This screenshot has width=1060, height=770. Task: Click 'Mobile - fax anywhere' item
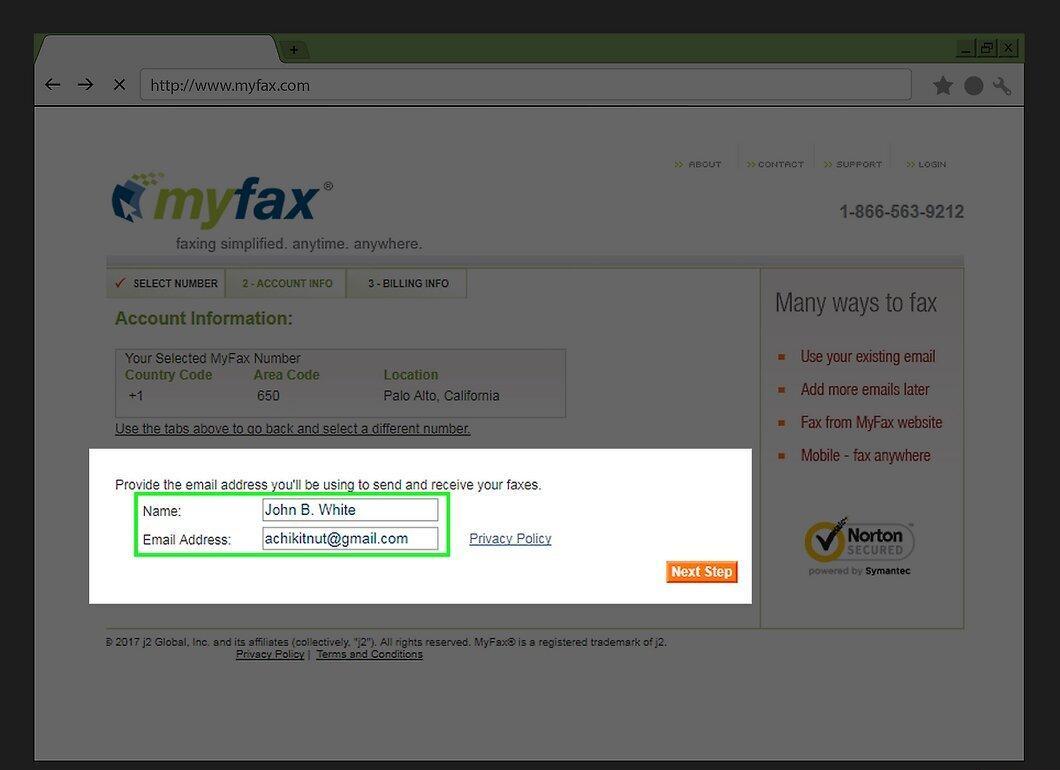[865, 456]
